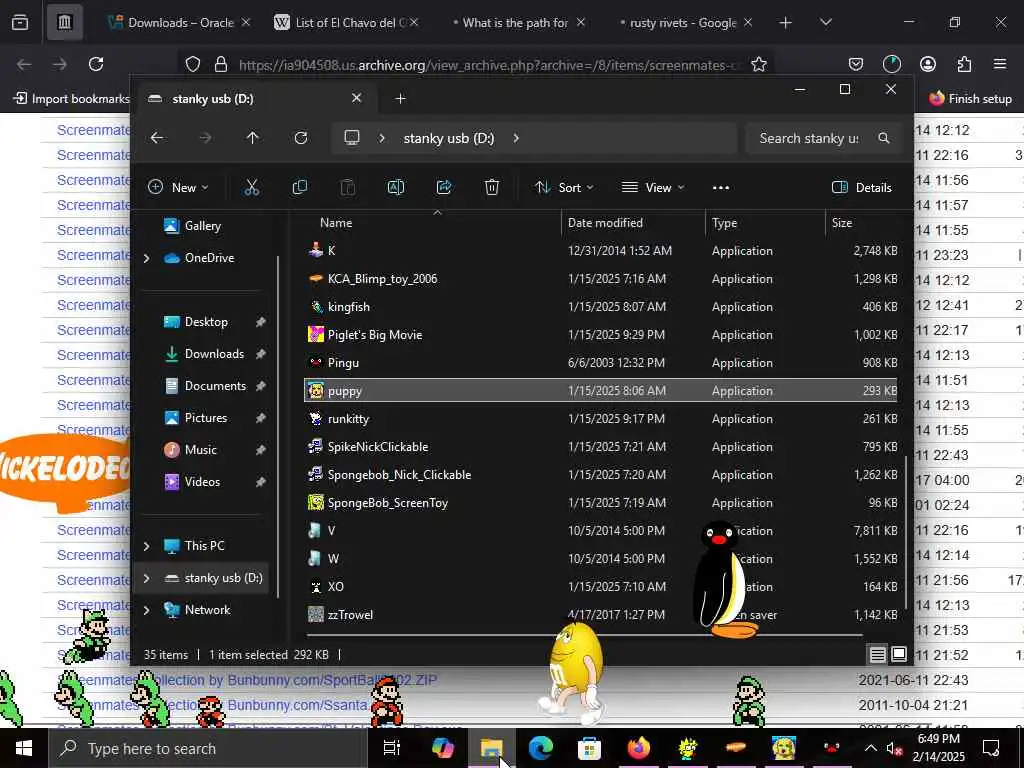Open Firefox application menu hamburger
Screen dimensions: 1024x768
pyautogui.click(x=1000, y=64)
